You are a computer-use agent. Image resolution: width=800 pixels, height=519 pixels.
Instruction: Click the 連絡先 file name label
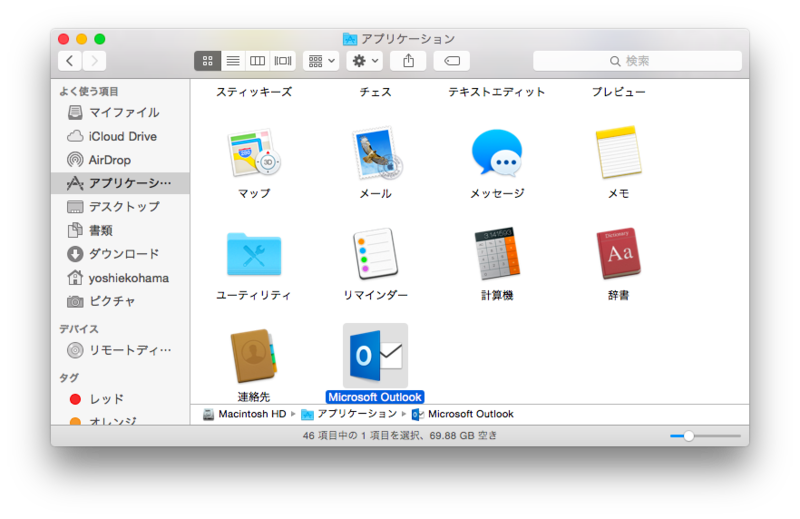254,397
